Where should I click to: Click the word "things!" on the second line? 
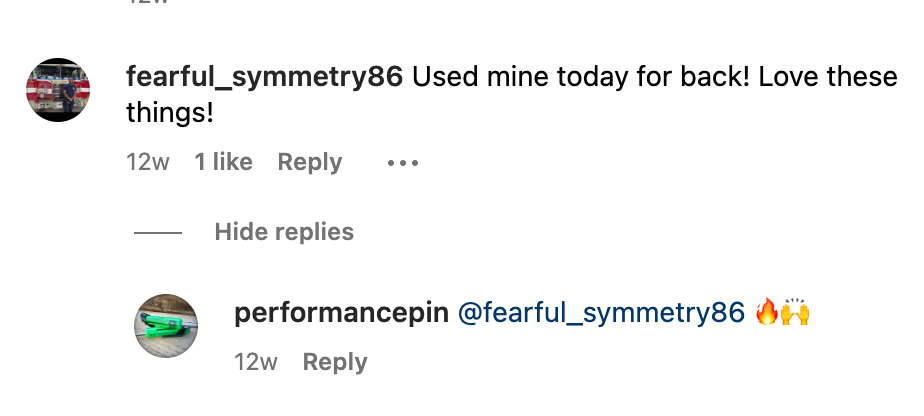click(170, 113)
